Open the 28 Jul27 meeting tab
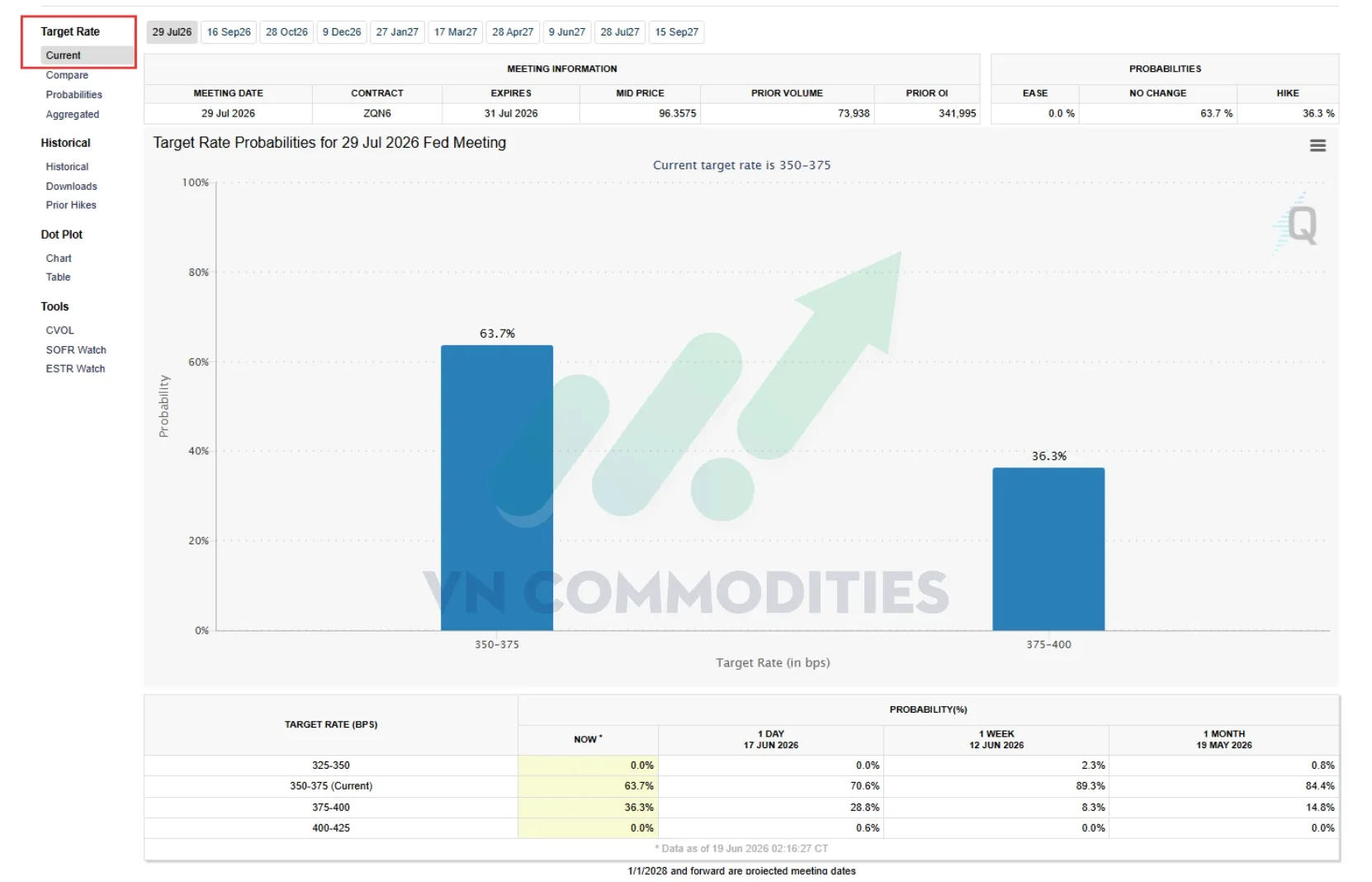This screenshot has height=882, width=1372. pyautogui.click(x=620, y=32)
